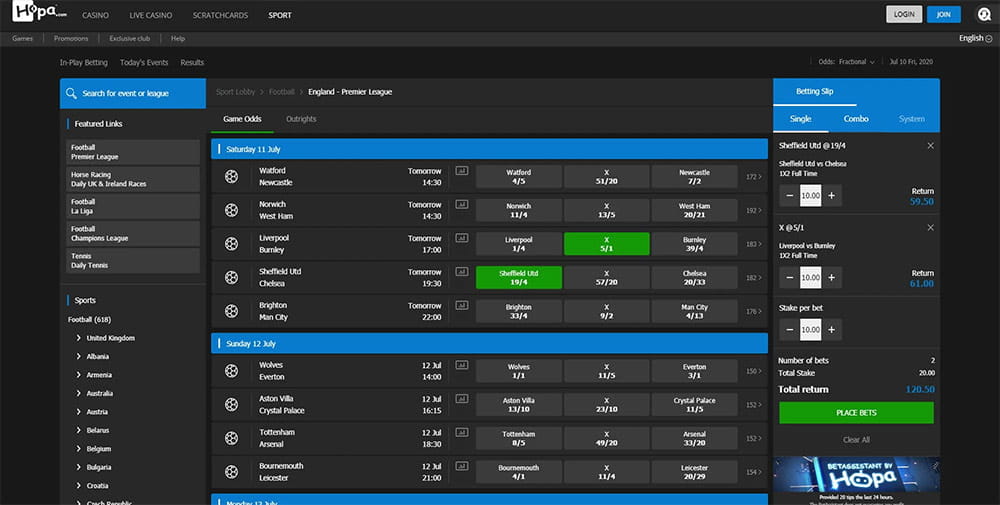This screenshot has width=1000, height=505.
Task: Click the Hopa logo
Action: click(x=40, y=12)
